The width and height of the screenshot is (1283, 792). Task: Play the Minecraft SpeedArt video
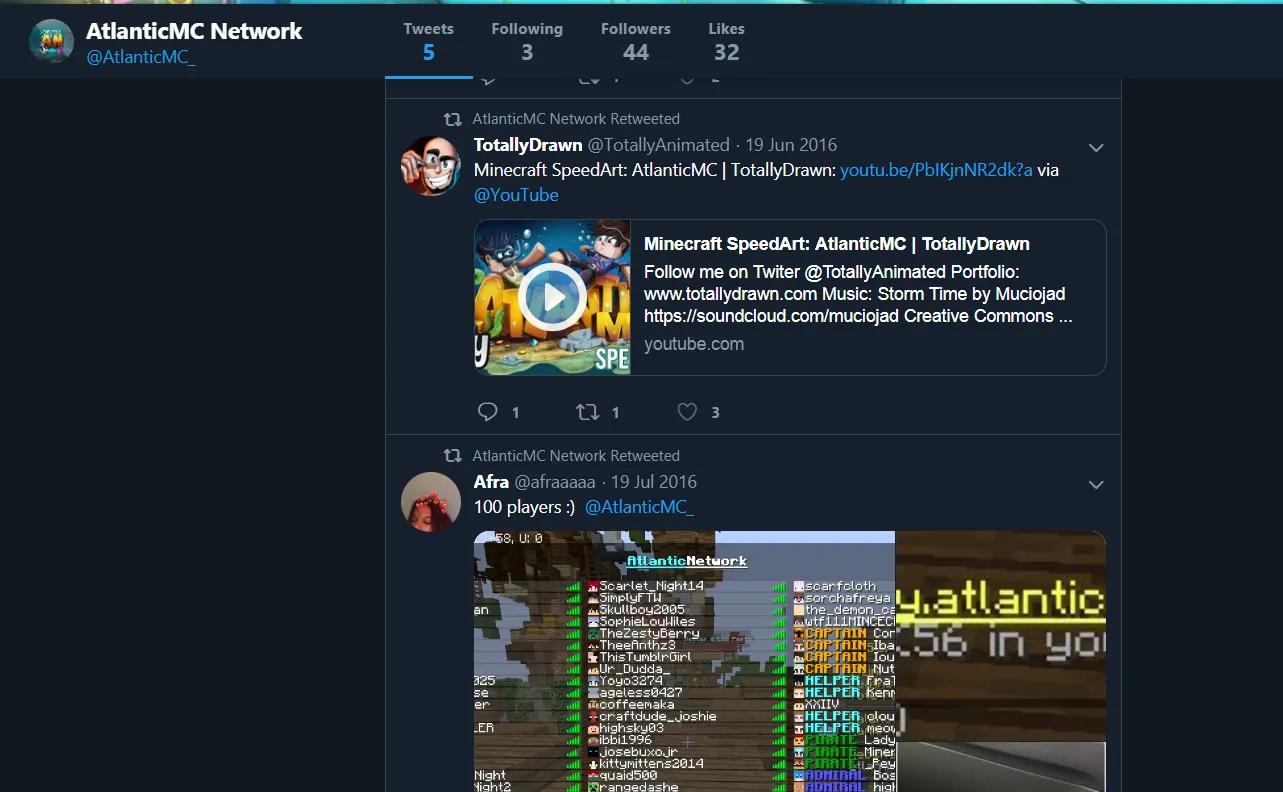click(x=552, y=297)
